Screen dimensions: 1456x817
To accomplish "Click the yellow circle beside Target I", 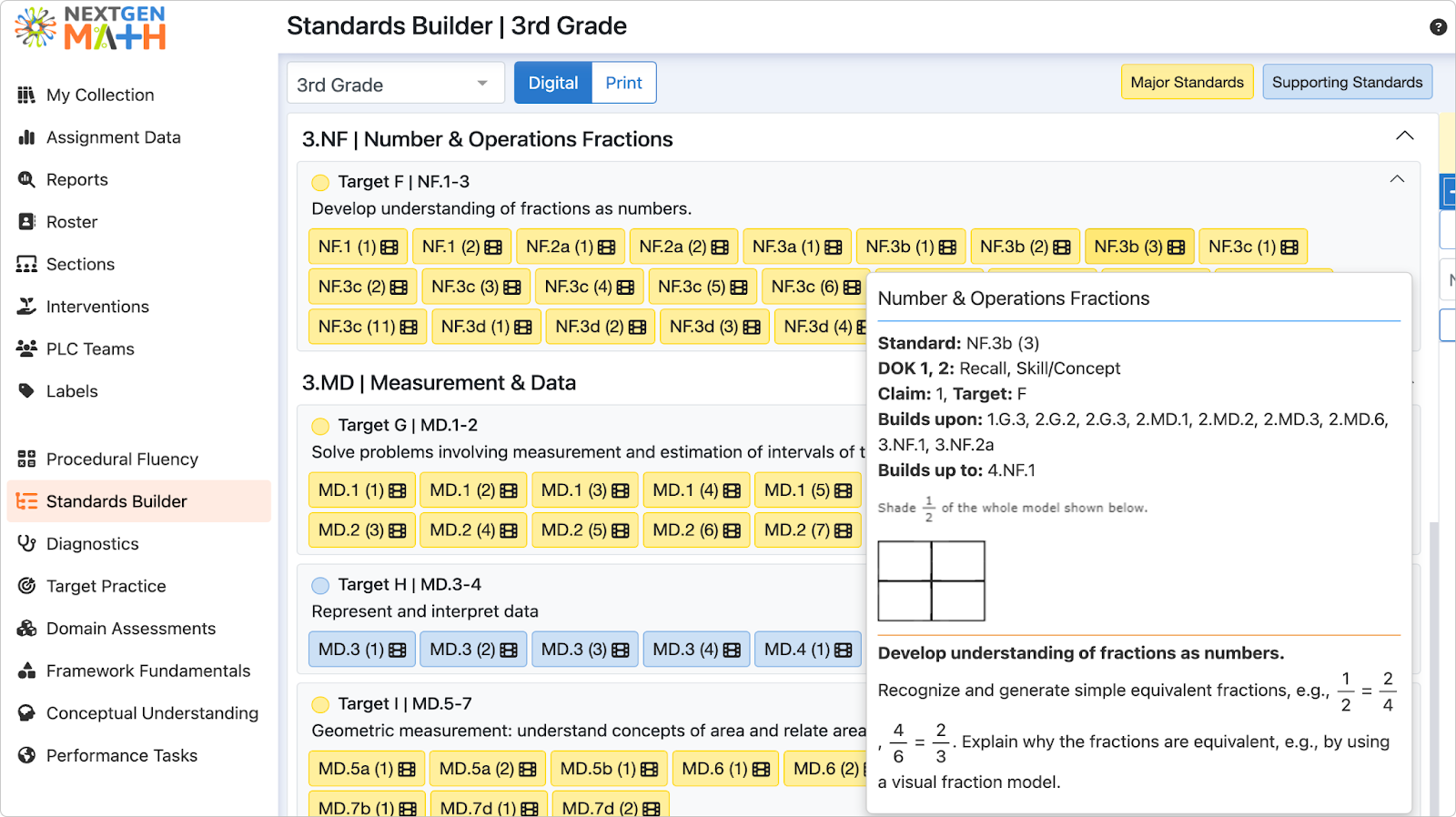I will point(320,704).
